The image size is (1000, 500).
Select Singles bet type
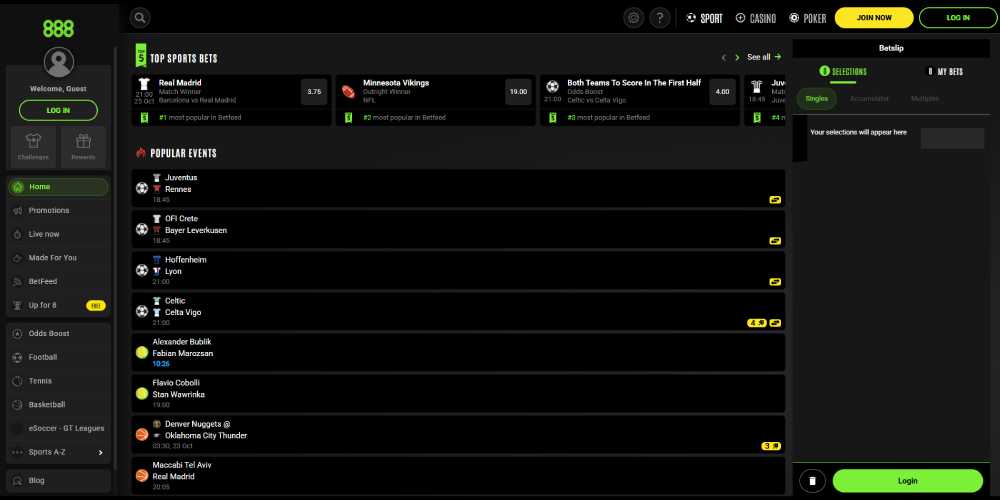pos(816,99)
